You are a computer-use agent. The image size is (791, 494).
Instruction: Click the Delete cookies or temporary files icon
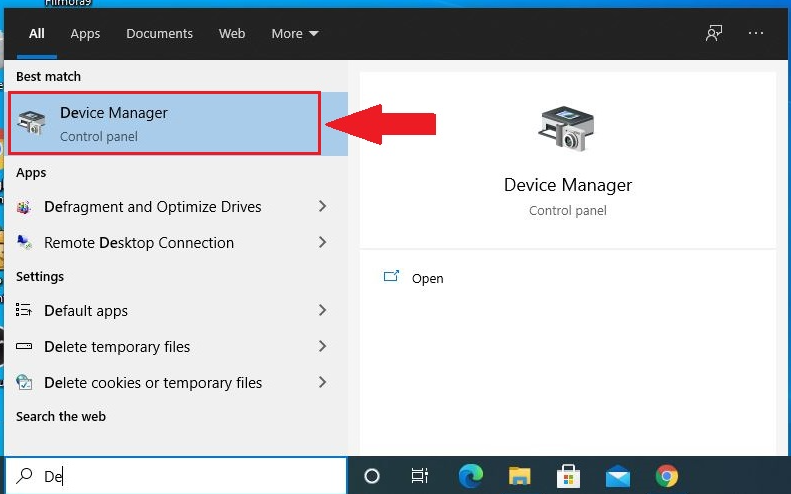pos(24,382)
